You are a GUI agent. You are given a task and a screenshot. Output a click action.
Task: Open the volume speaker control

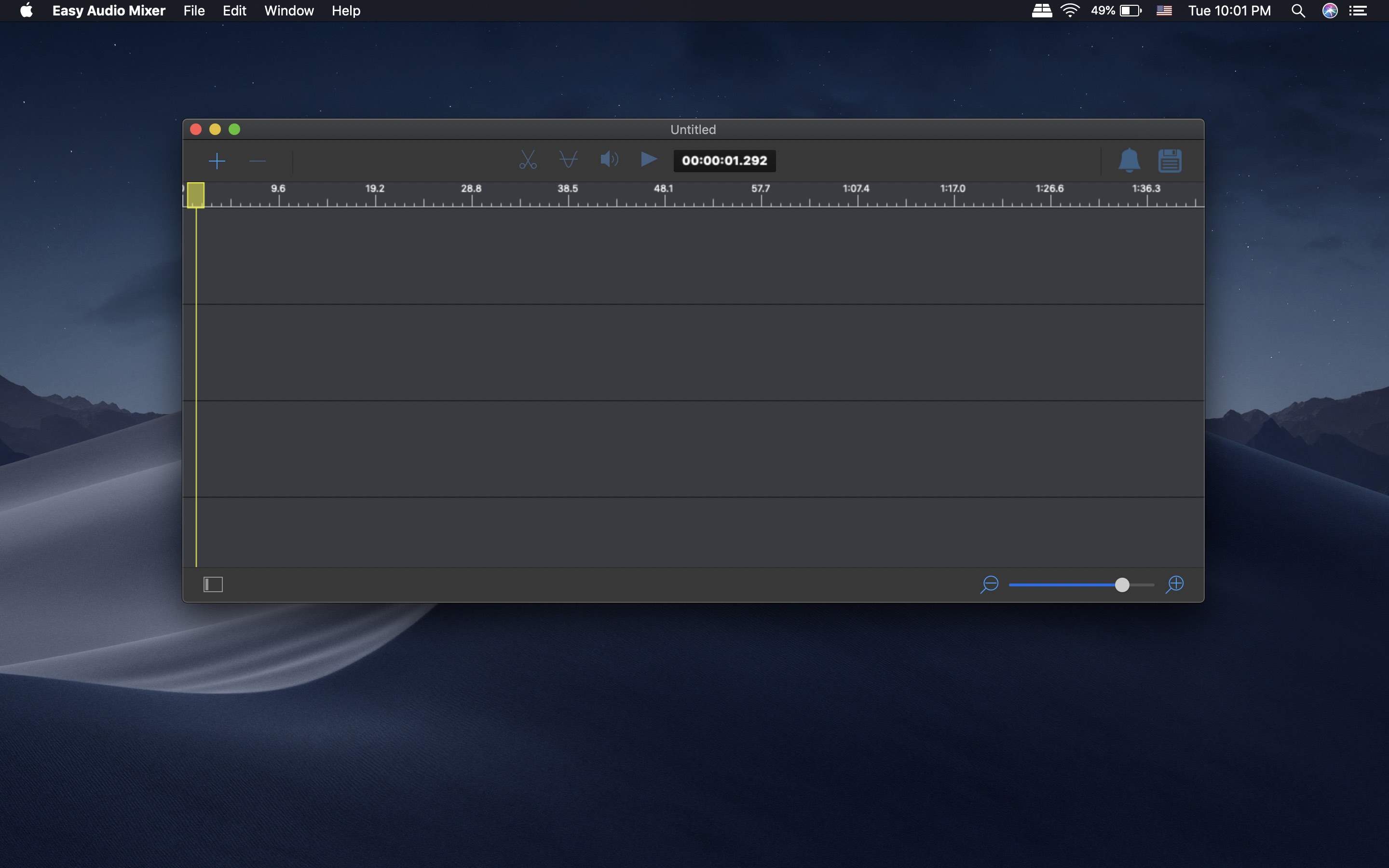point(609,160)
